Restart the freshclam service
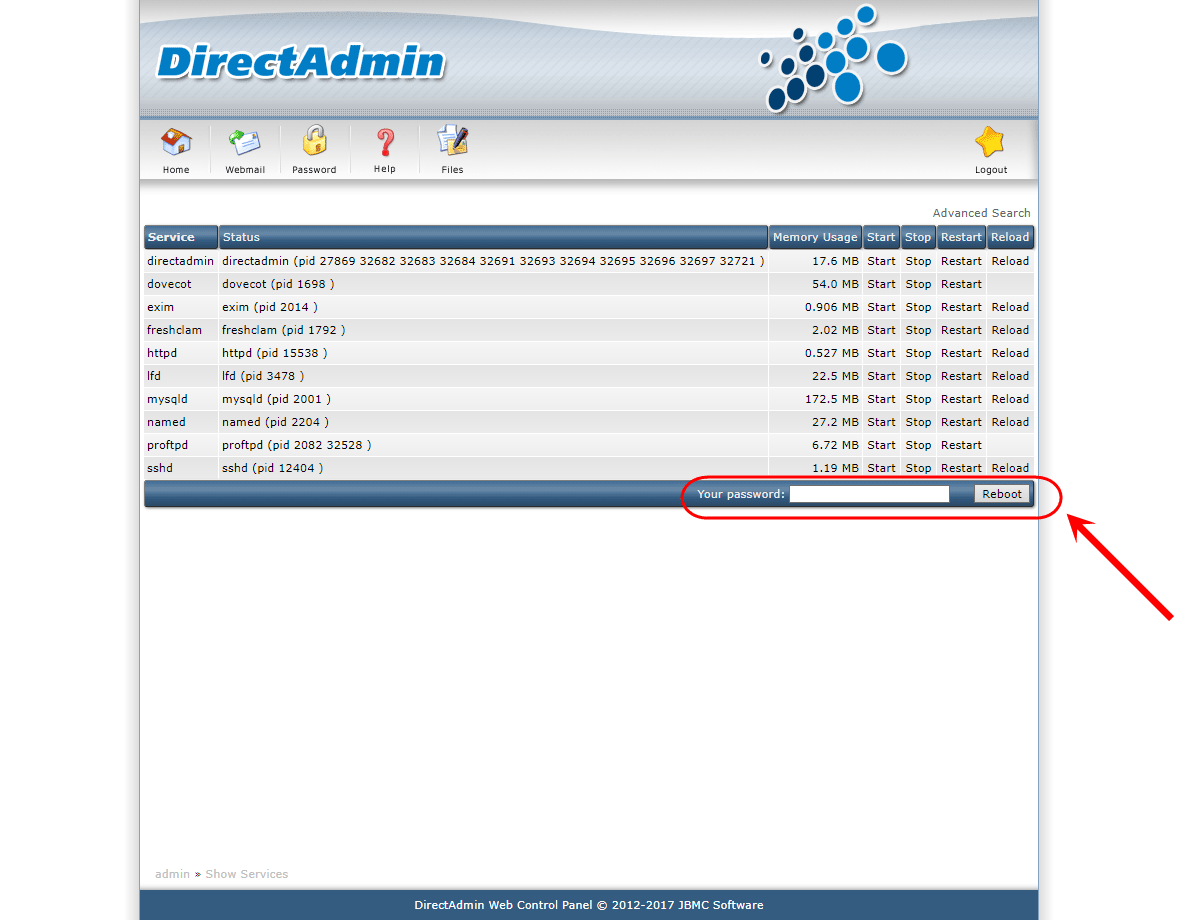Viewport: 1179px width, 920px height. point(961,330)
